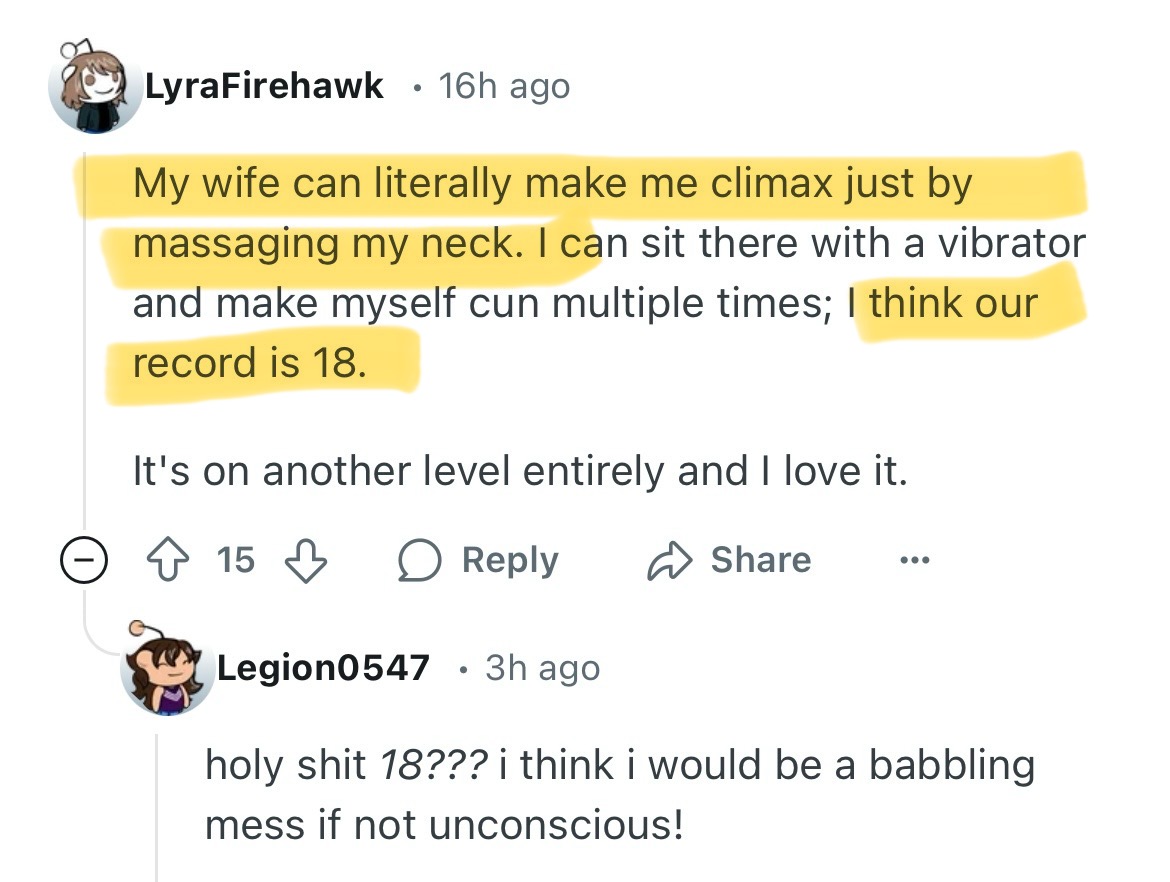Visit the LyraFirehawk username link
1170x882 pixels.
click(264, 86)
